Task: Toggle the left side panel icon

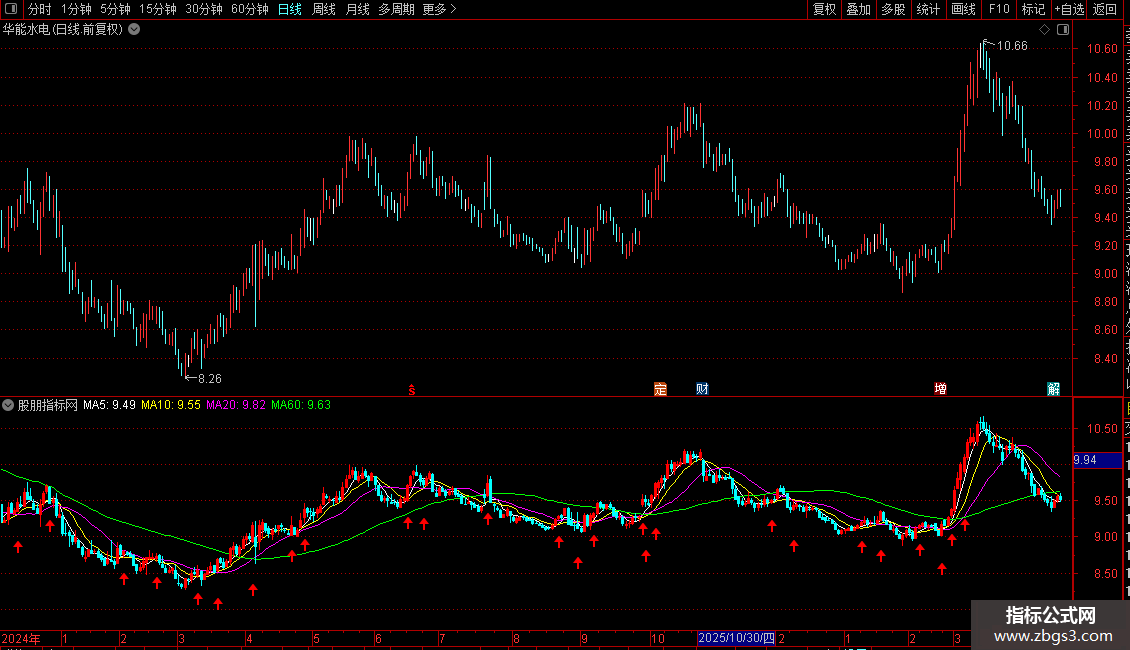Action: click(x=11, y=9)
